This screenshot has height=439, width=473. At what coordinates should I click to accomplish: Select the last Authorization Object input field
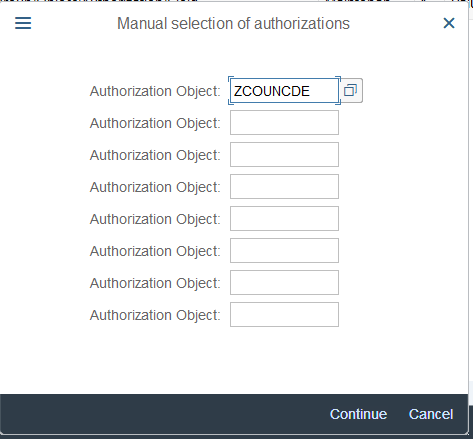tap(284, 315)
